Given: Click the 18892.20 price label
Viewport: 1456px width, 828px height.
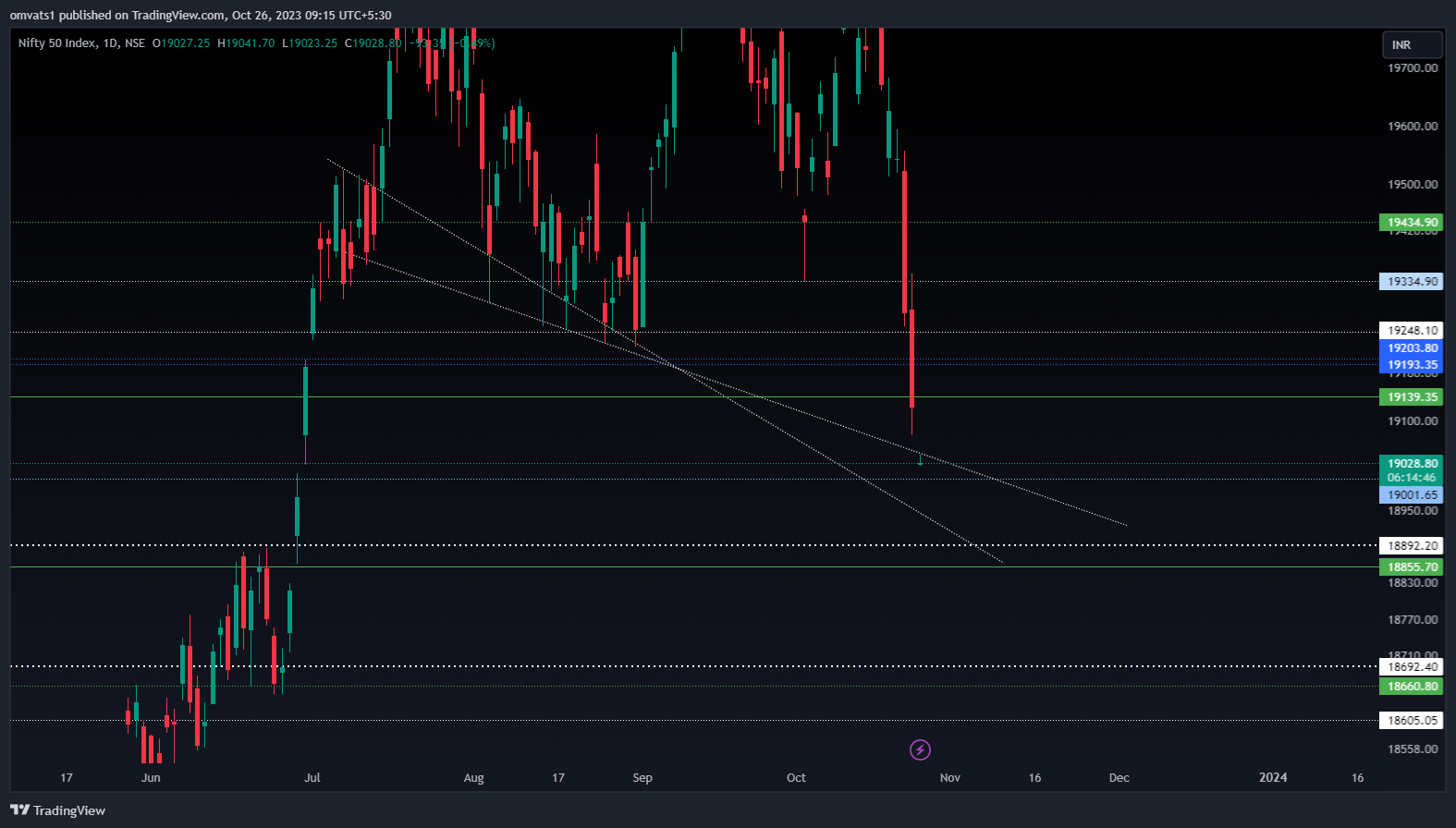Looking at the screenshot, I should (1412, 546).
